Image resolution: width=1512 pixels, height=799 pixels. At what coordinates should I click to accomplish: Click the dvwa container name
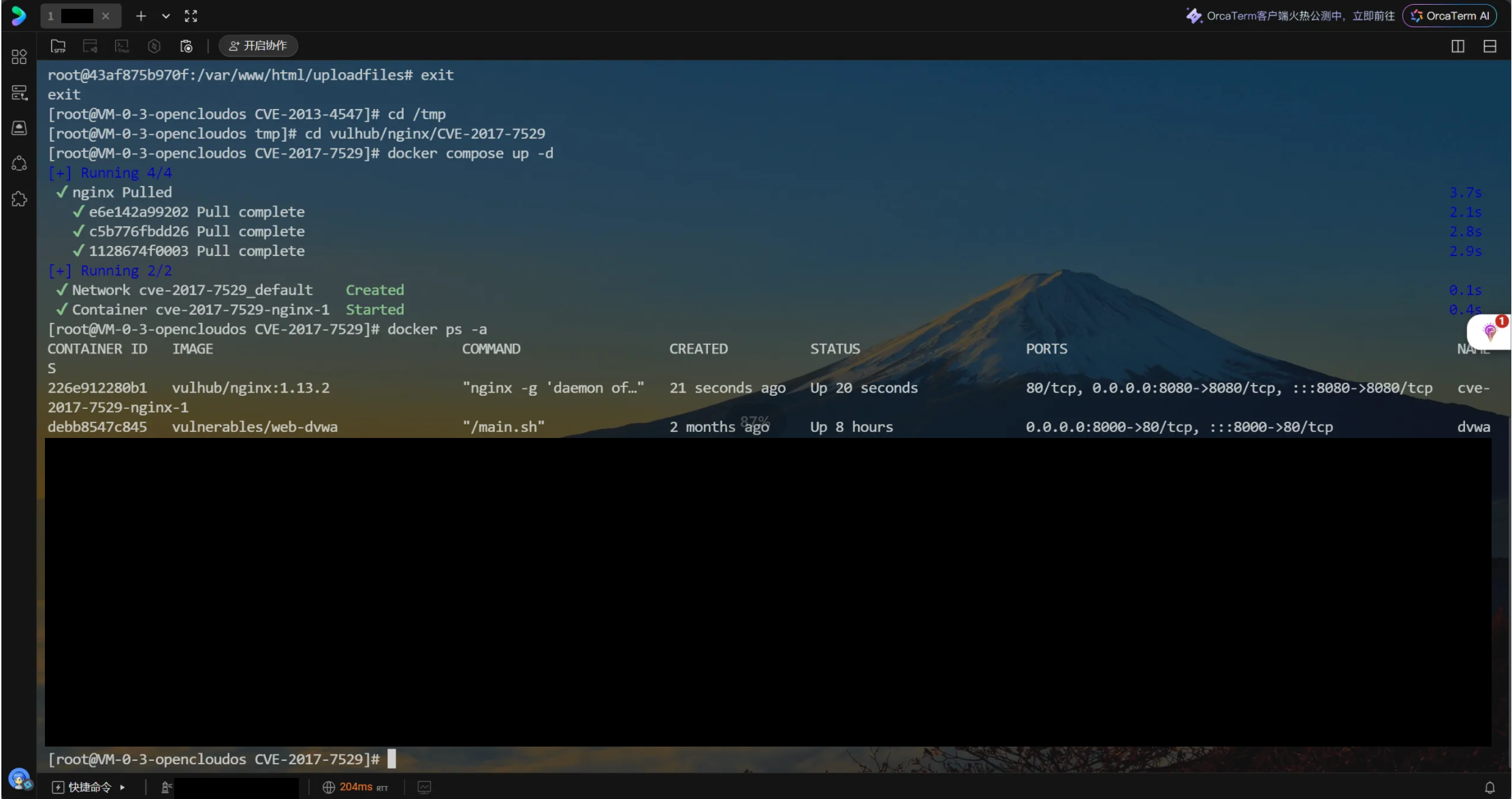[1473, 427]
